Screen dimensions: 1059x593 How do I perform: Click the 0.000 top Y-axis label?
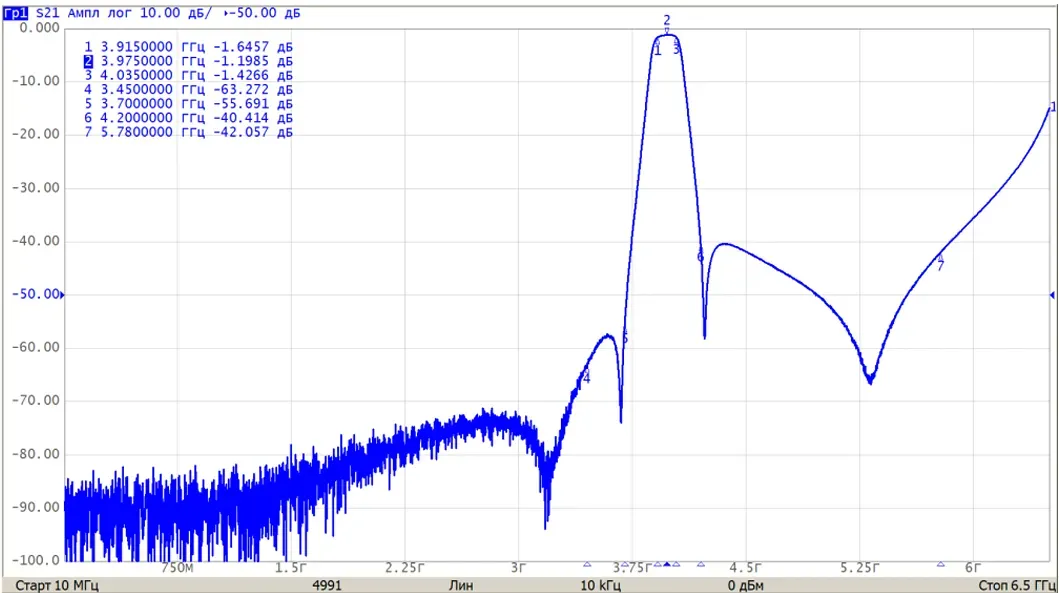39,28
